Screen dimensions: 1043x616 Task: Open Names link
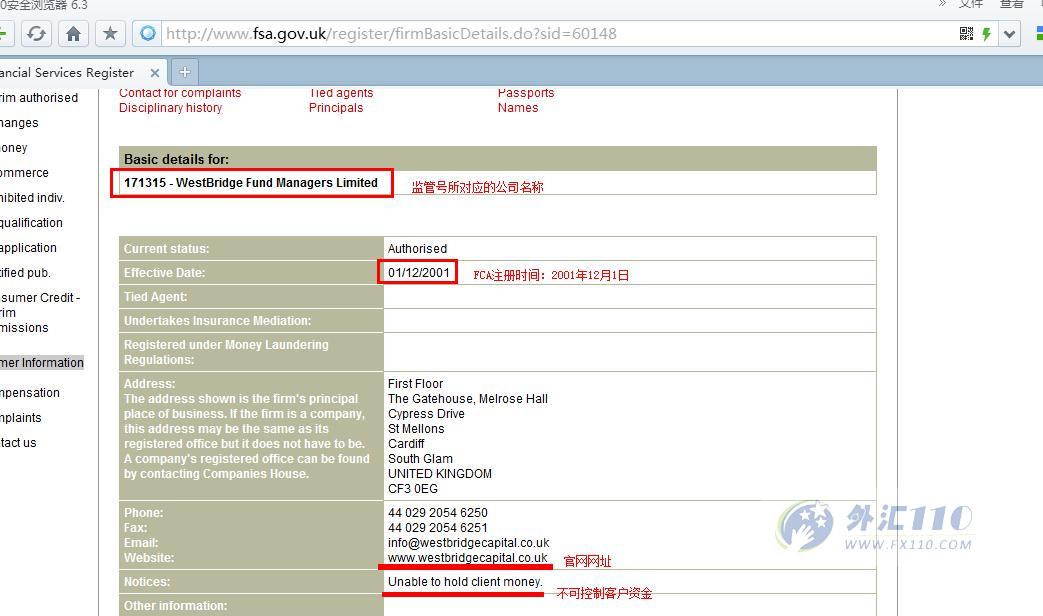(x=518, y=108)
